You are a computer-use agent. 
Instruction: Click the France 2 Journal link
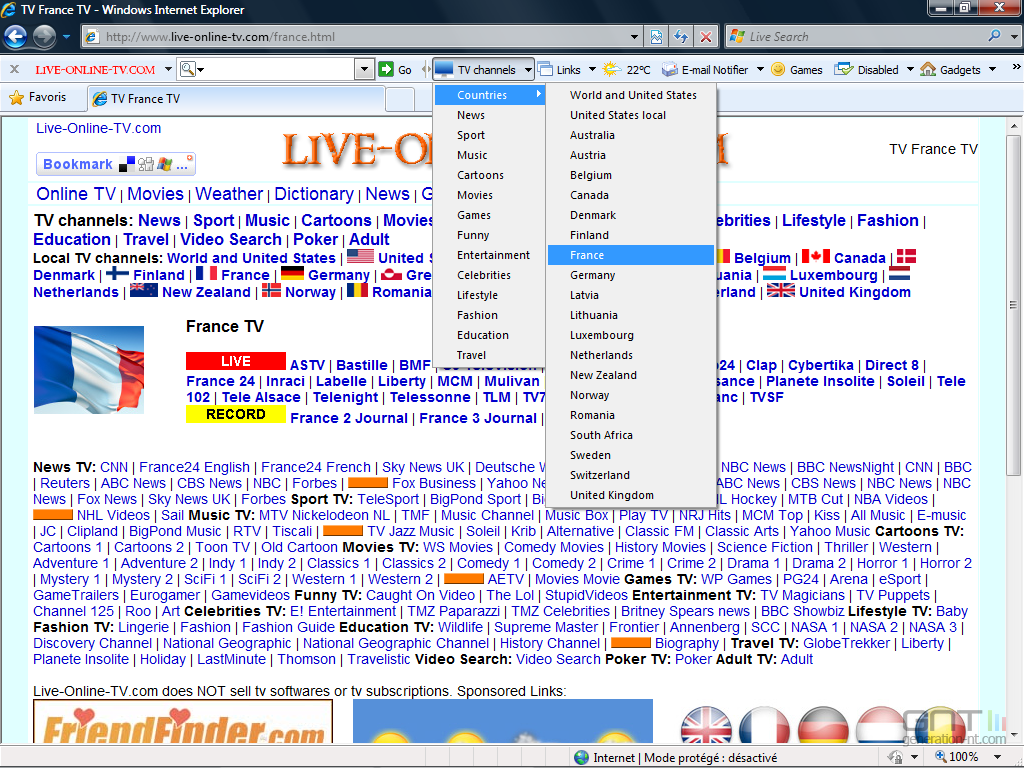click(349, 418)
